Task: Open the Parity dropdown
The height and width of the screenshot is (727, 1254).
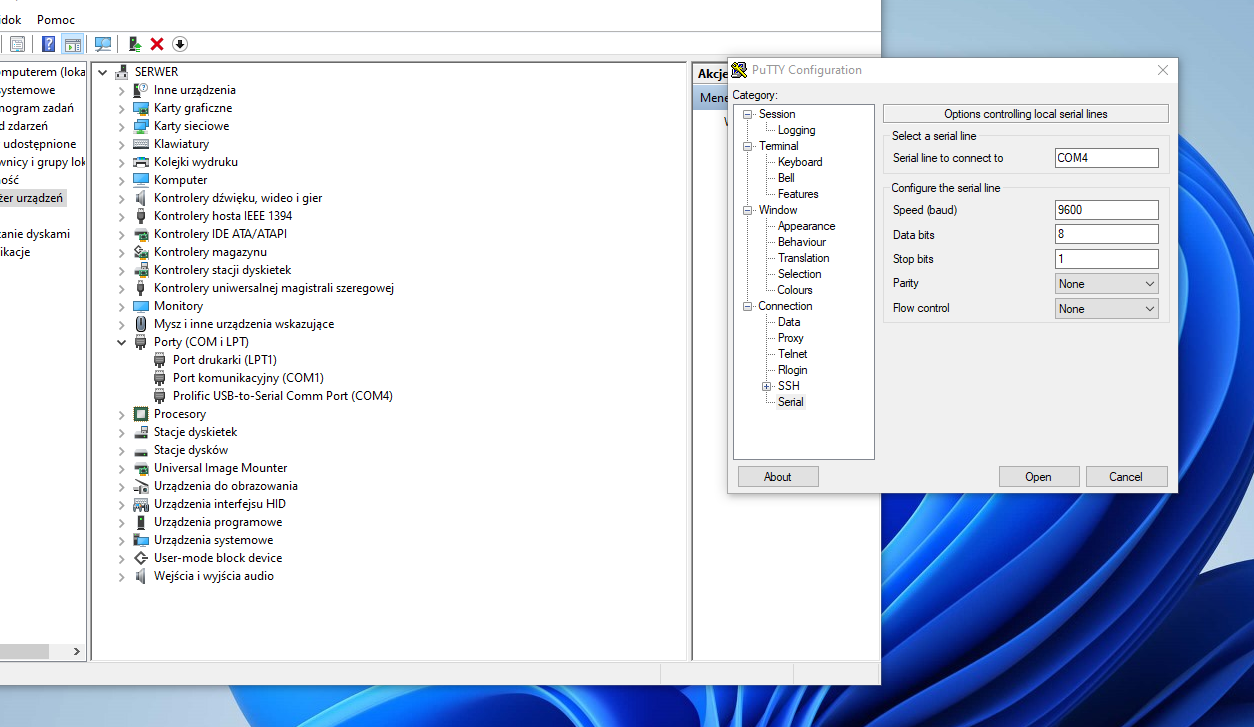Action: (x=1107, y=284)
